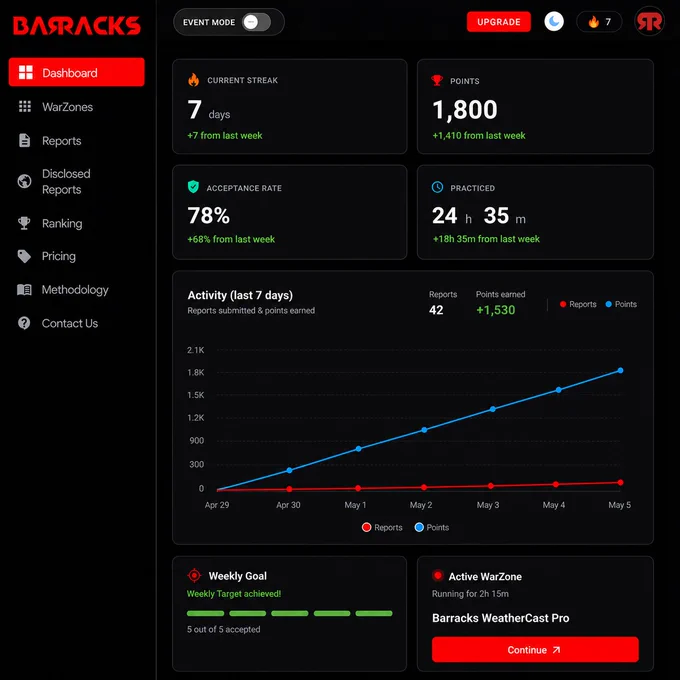
Task: Select the blue Points data point for Apr 30
Action: pos(289,470)
